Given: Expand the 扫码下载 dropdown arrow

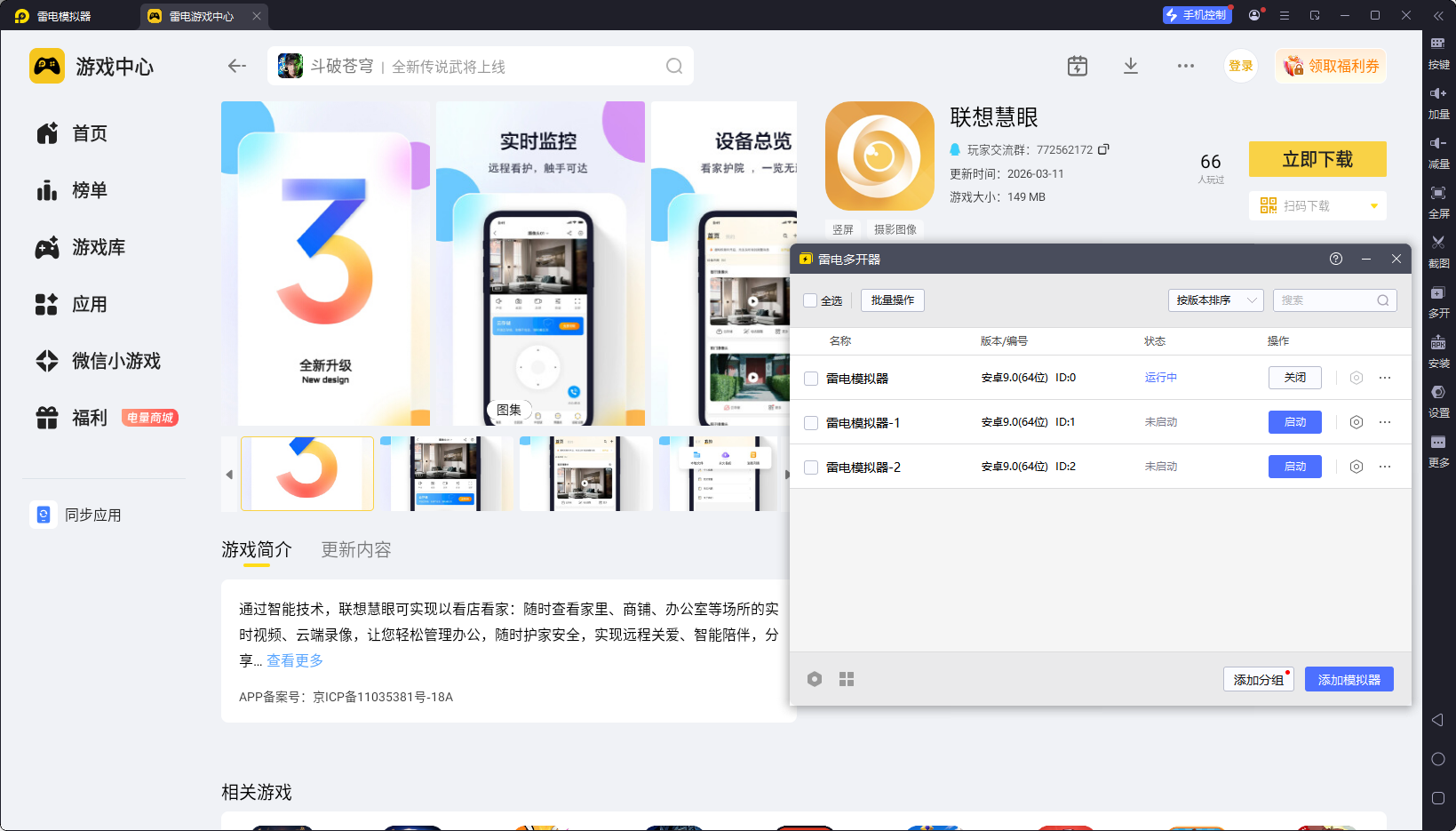Looking at the screenshot, I should [x=1373, y=206].
